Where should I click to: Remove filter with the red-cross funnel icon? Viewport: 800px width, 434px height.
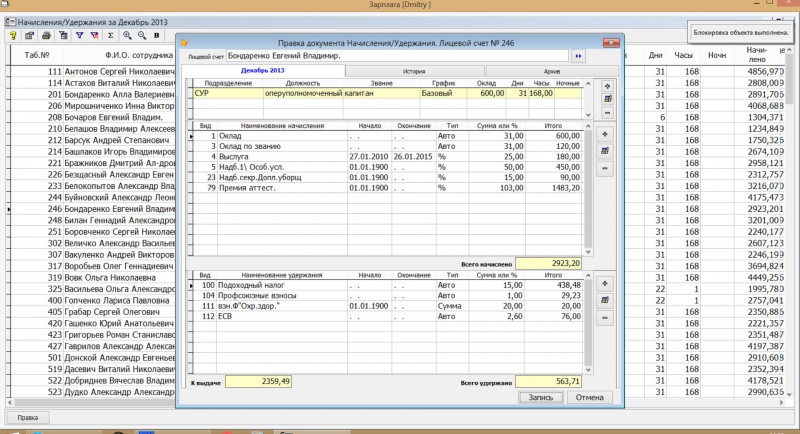(94, 35)
